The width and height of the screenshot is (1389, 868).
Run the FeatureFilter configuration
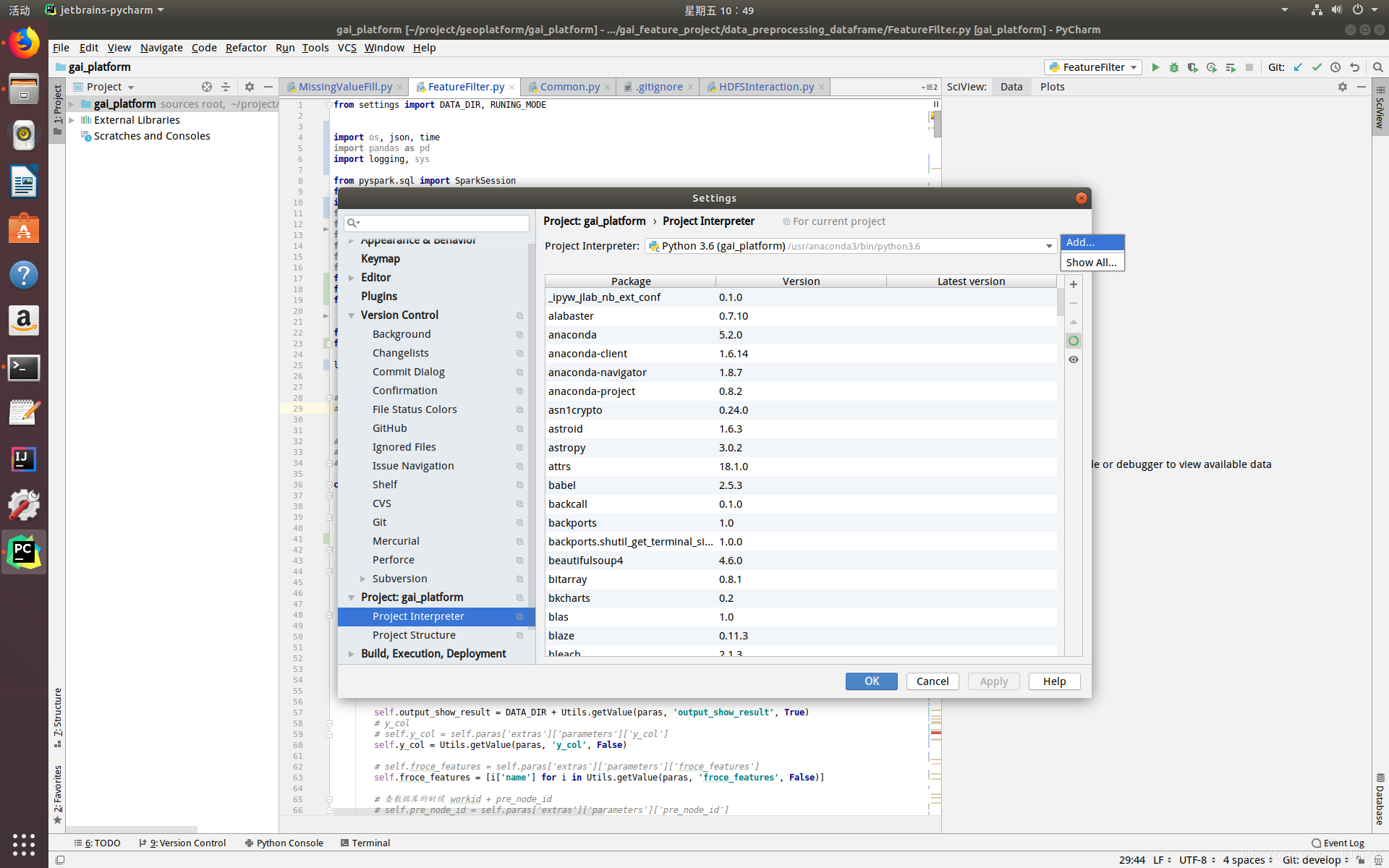[x=1155, y=67]
